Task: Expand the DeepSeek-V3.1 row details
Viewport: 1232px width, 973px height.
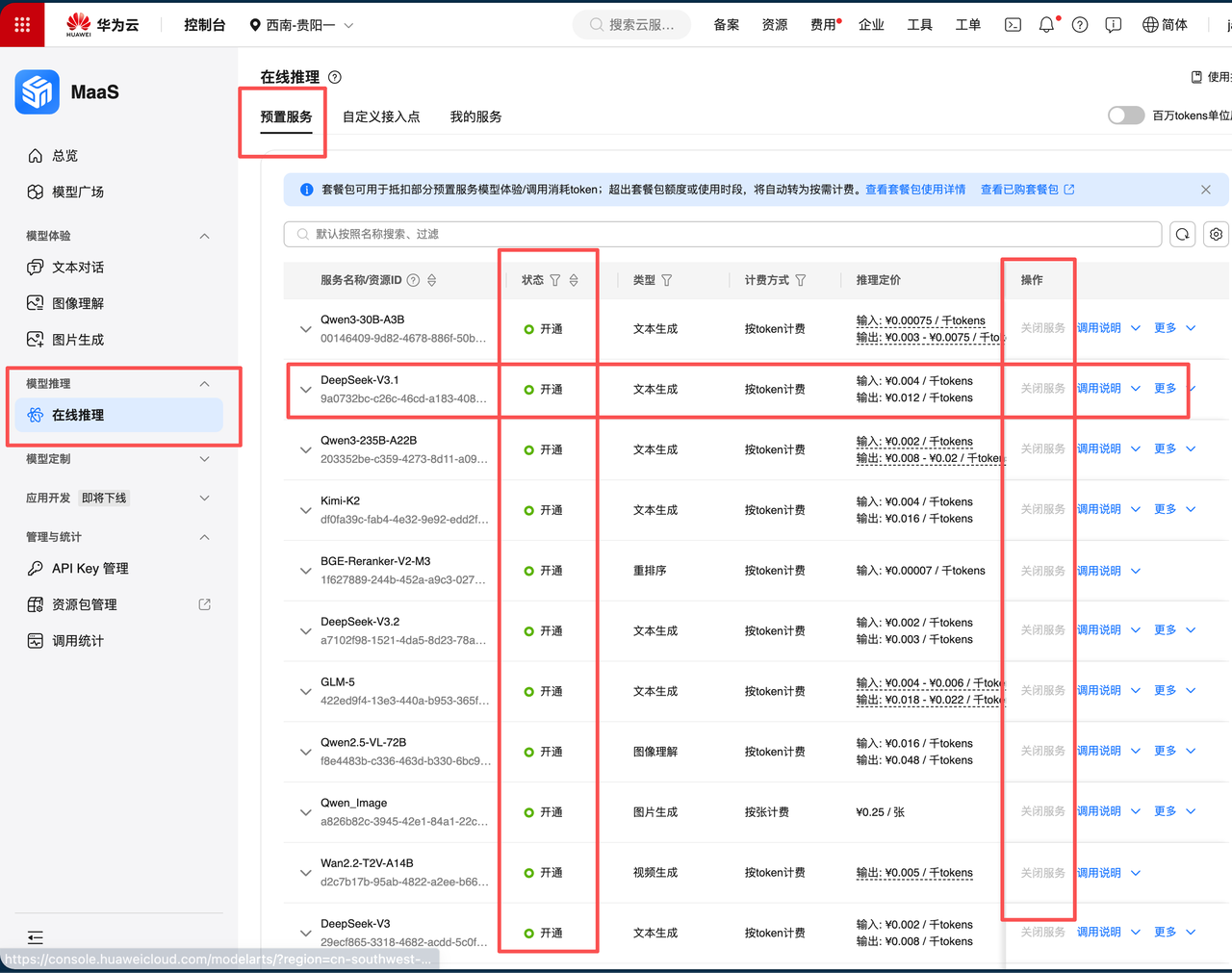Action: click(x=305, y=390)
